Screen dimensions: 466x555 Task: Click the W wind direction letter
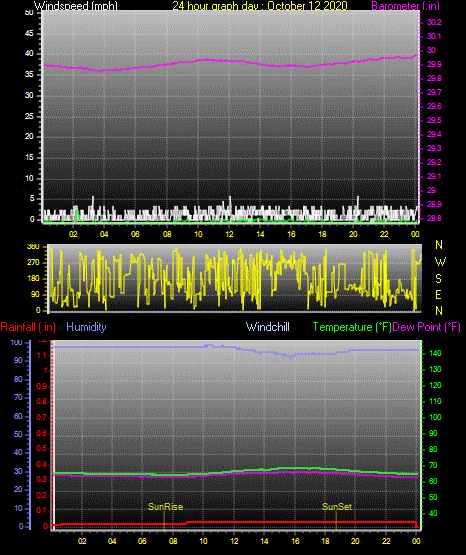point(440,262)
